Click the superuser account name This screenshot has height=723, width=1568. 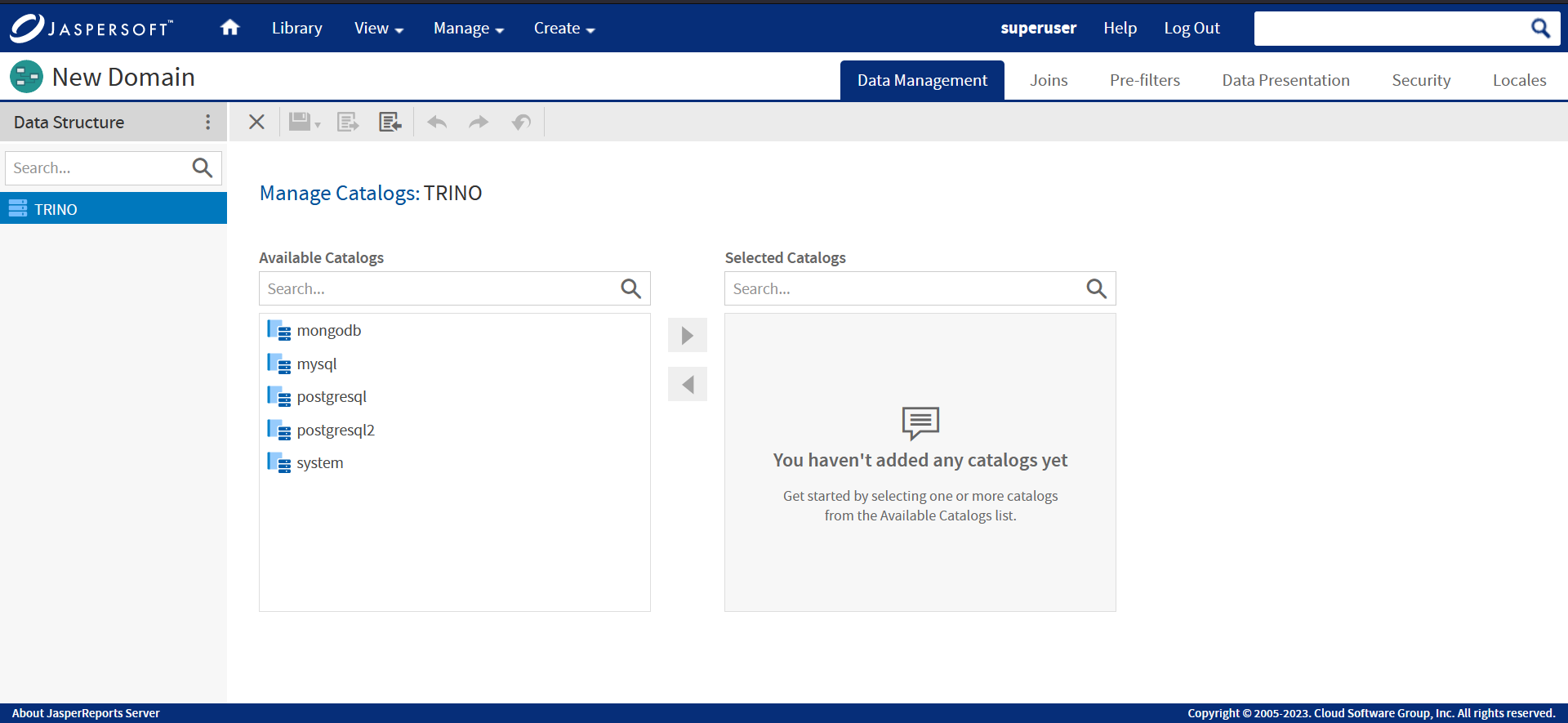tap(1038, 28)
